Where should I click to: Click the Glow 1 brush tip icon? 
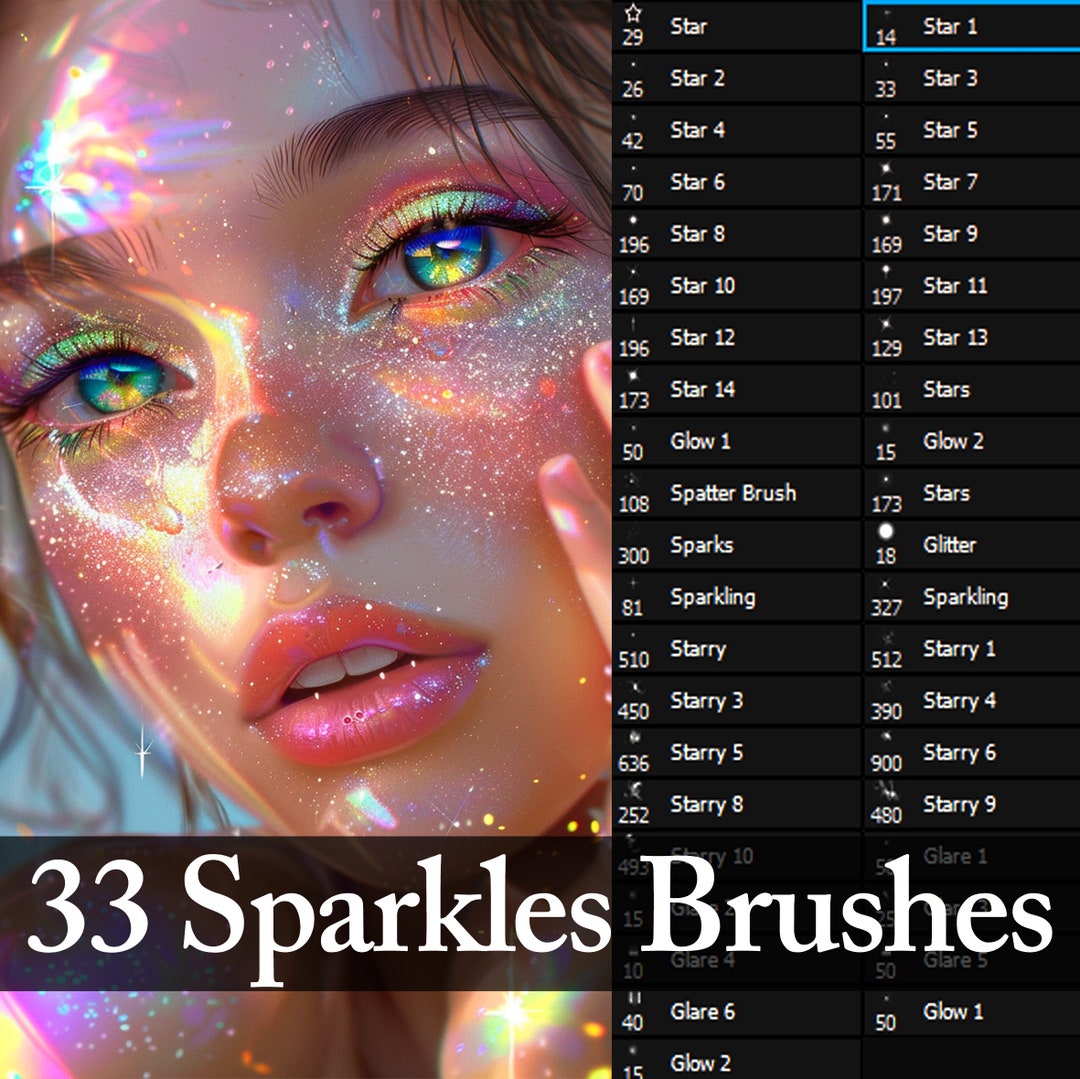point(632,437)
